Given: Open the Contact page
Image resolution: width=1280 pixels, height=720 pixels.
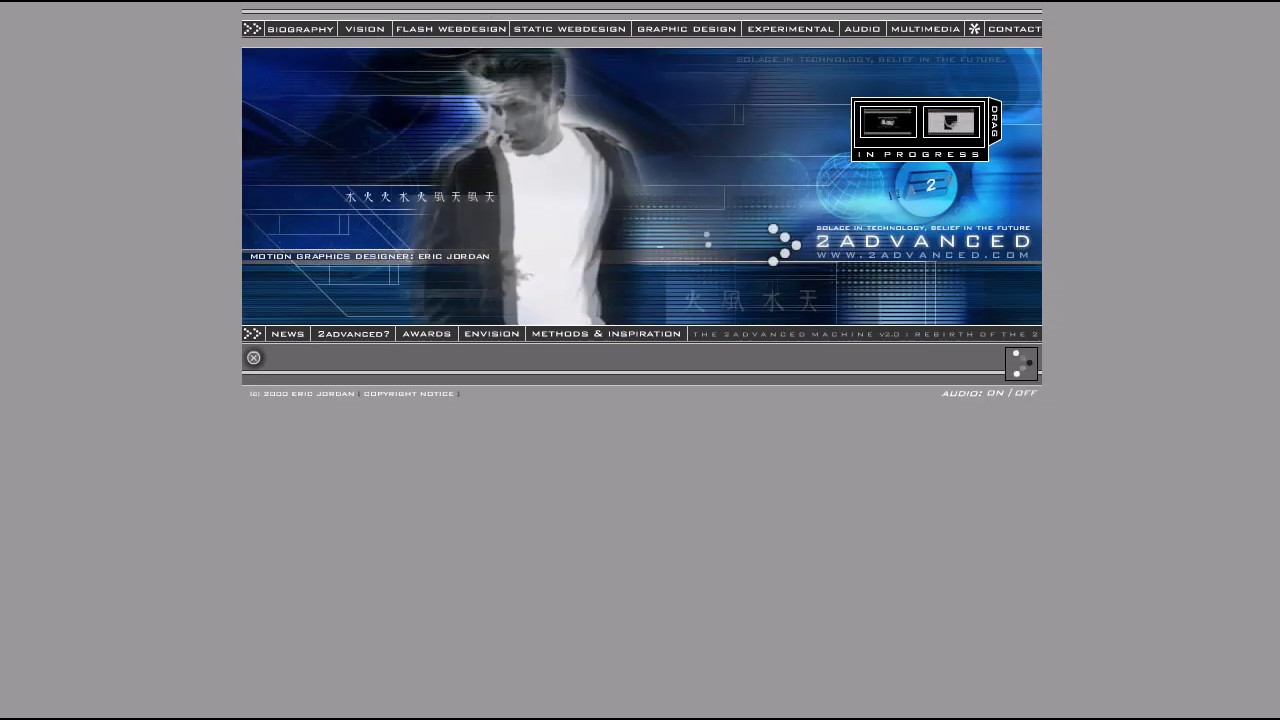Looking at the screenshot, I should 1013,29.
